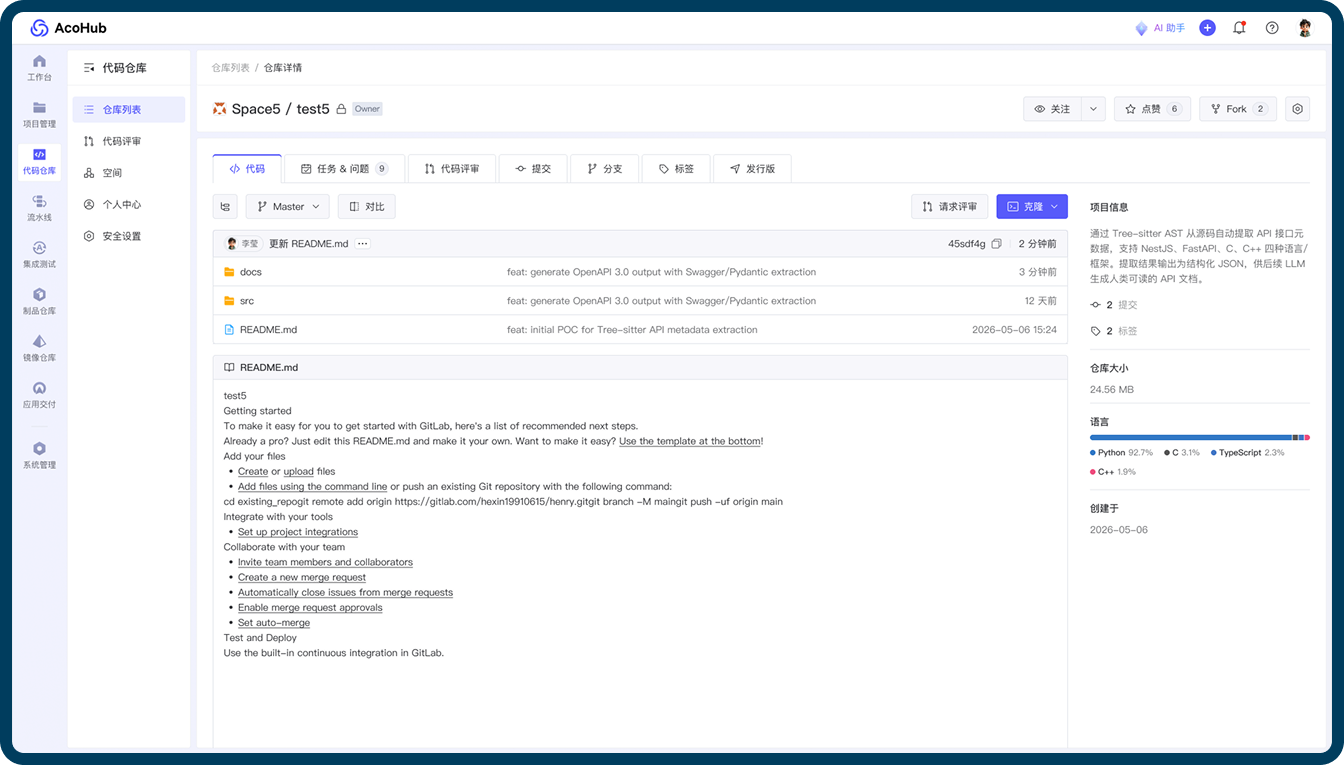Open the src folder

pos(246,301)
